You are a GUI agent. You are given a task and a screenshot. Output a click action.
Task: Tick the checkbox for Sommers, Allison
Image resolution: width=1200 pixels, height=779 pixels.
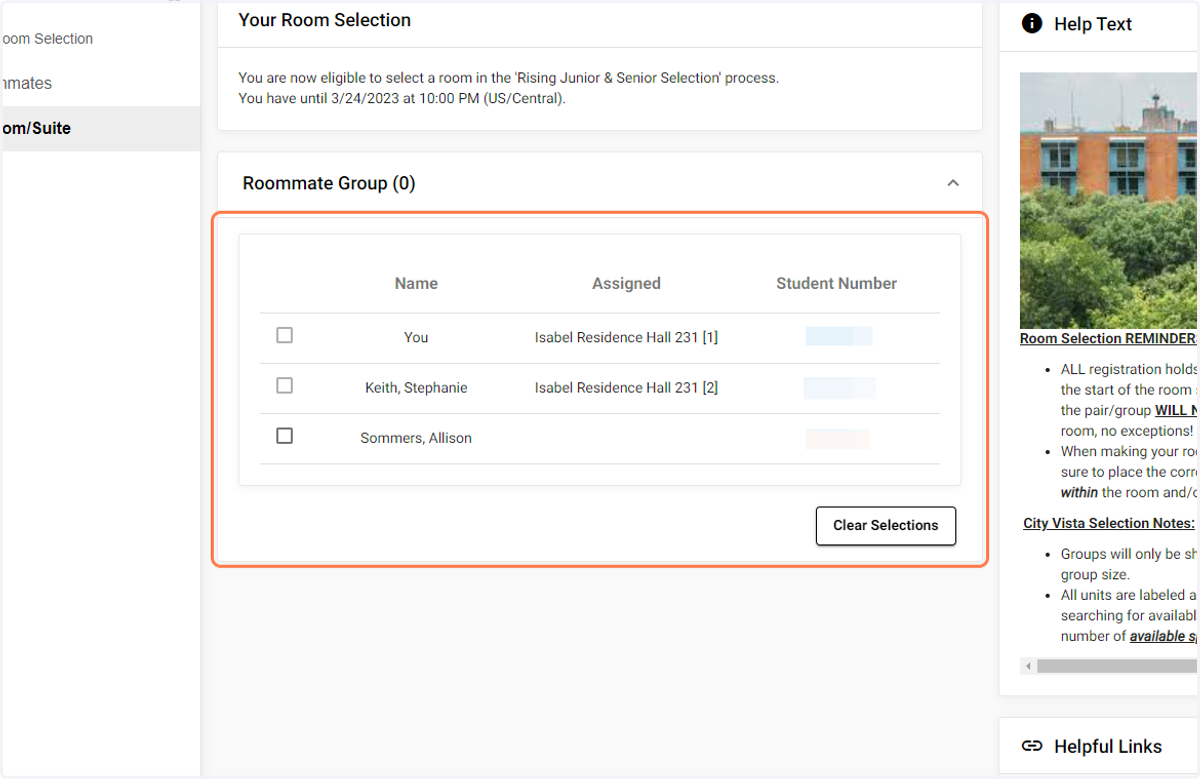click(284, 436)
